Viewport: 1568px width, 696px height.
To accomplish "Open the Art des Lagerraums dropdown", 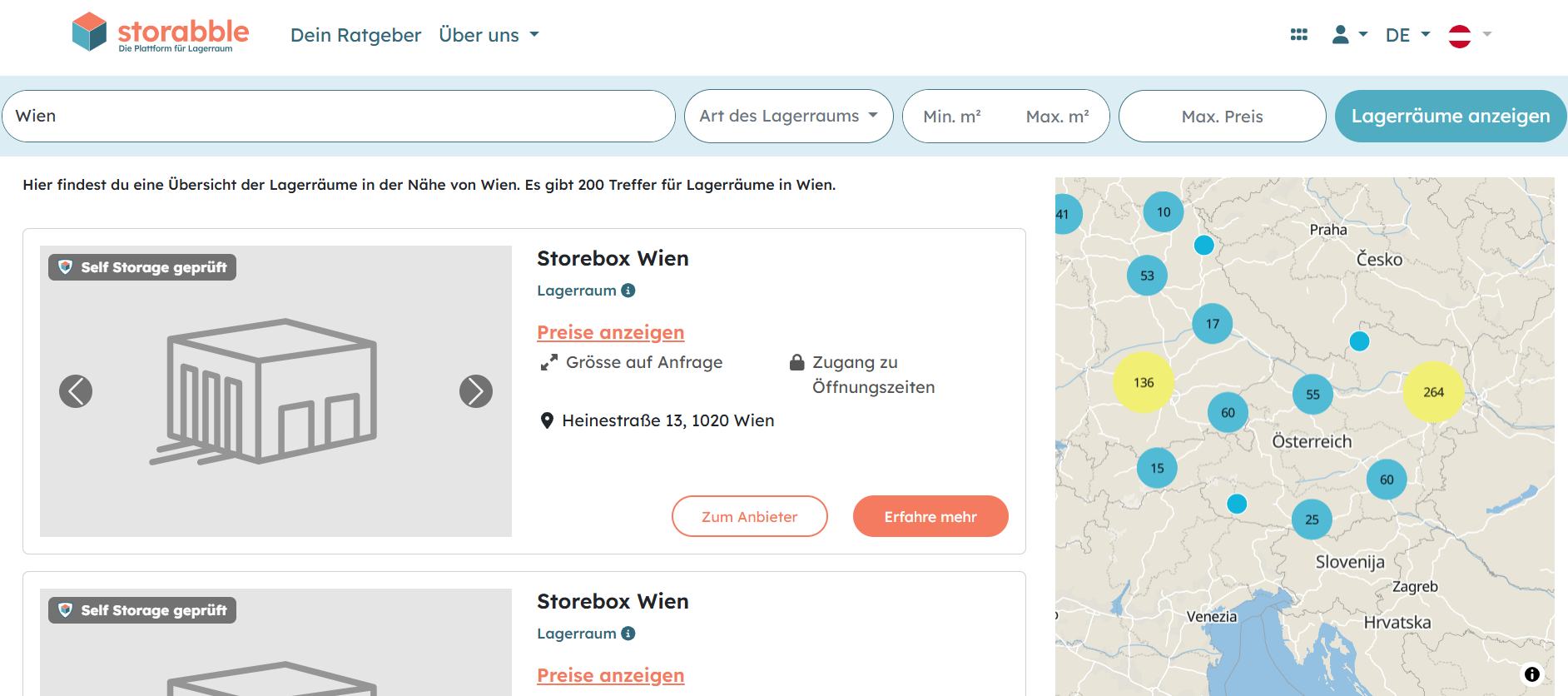I will click(788, 116).
